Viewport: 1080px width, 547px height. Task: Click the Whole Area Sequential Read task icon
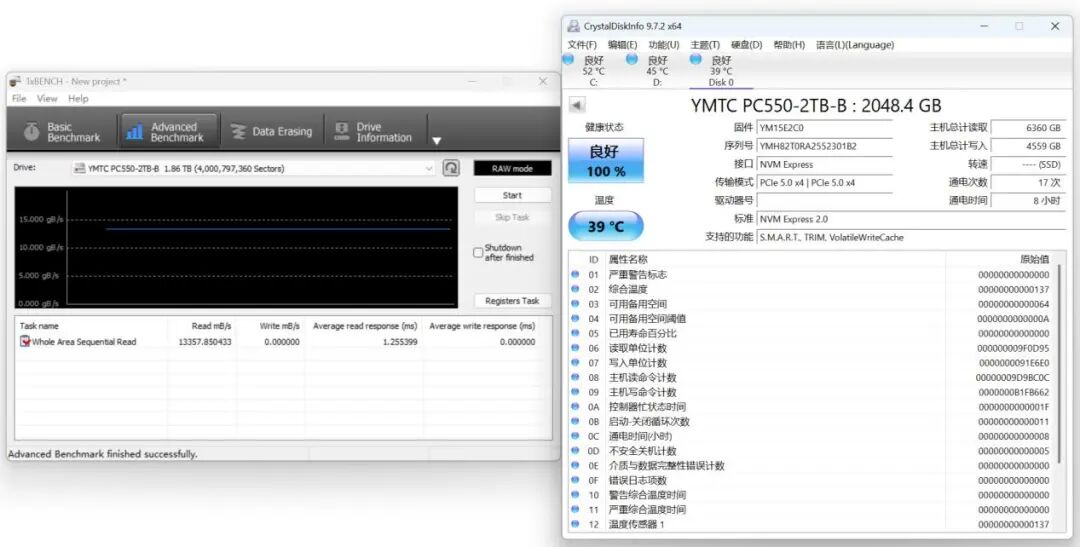[x=25, y=342]
